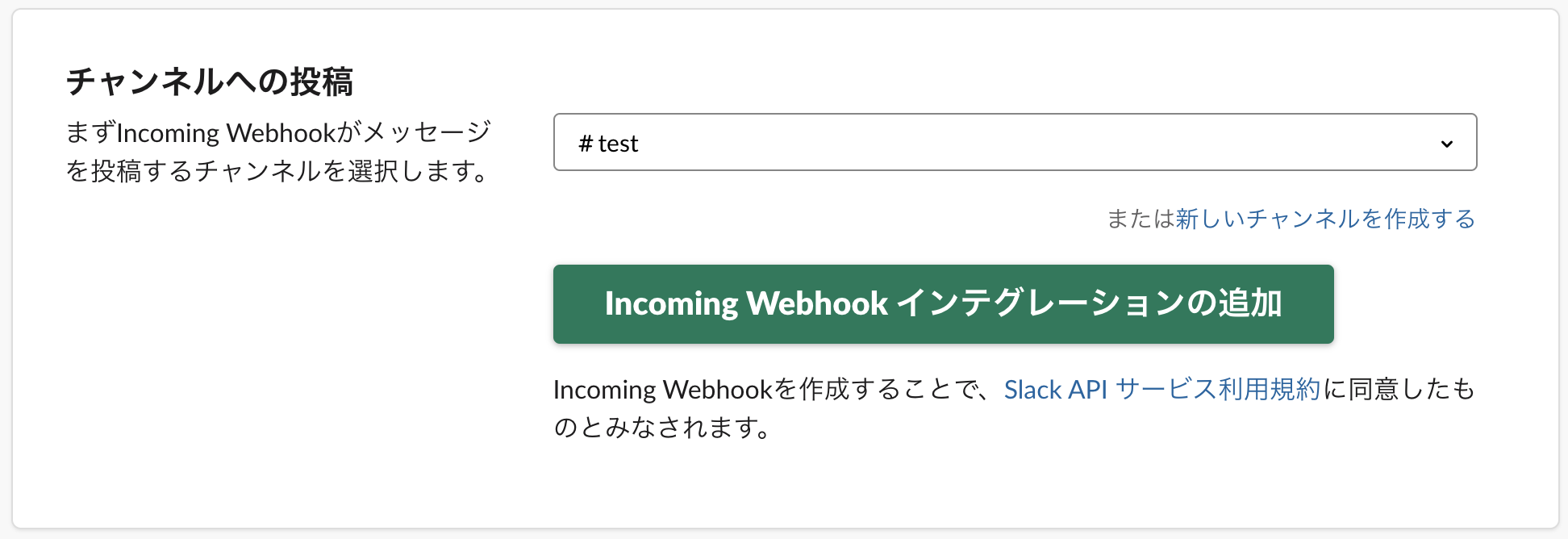This screenshot has height=539, width=1568.
Task: Click 新しいチャンネルを作成する link
Action: [x=1325, y=219]
